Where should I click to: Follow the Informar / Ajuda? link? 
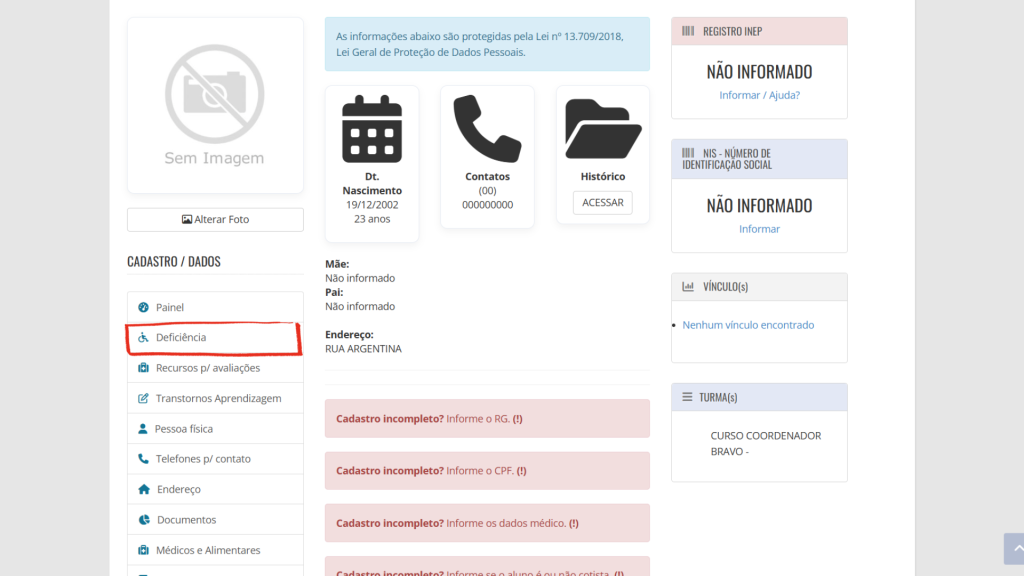point(759,95)
